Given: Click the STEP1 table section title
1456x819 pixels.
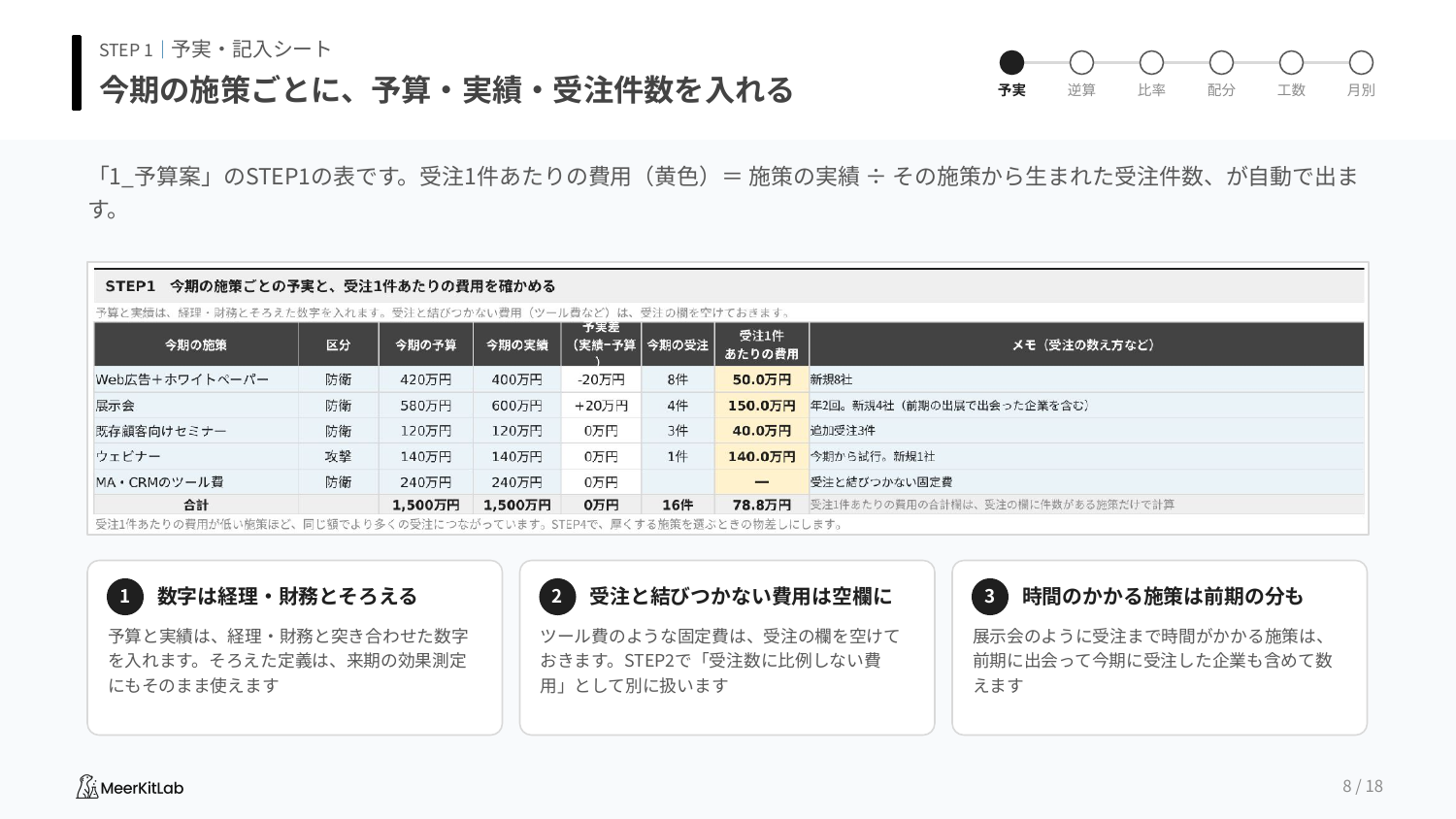Looking at the screenshot, I should 331,286.
